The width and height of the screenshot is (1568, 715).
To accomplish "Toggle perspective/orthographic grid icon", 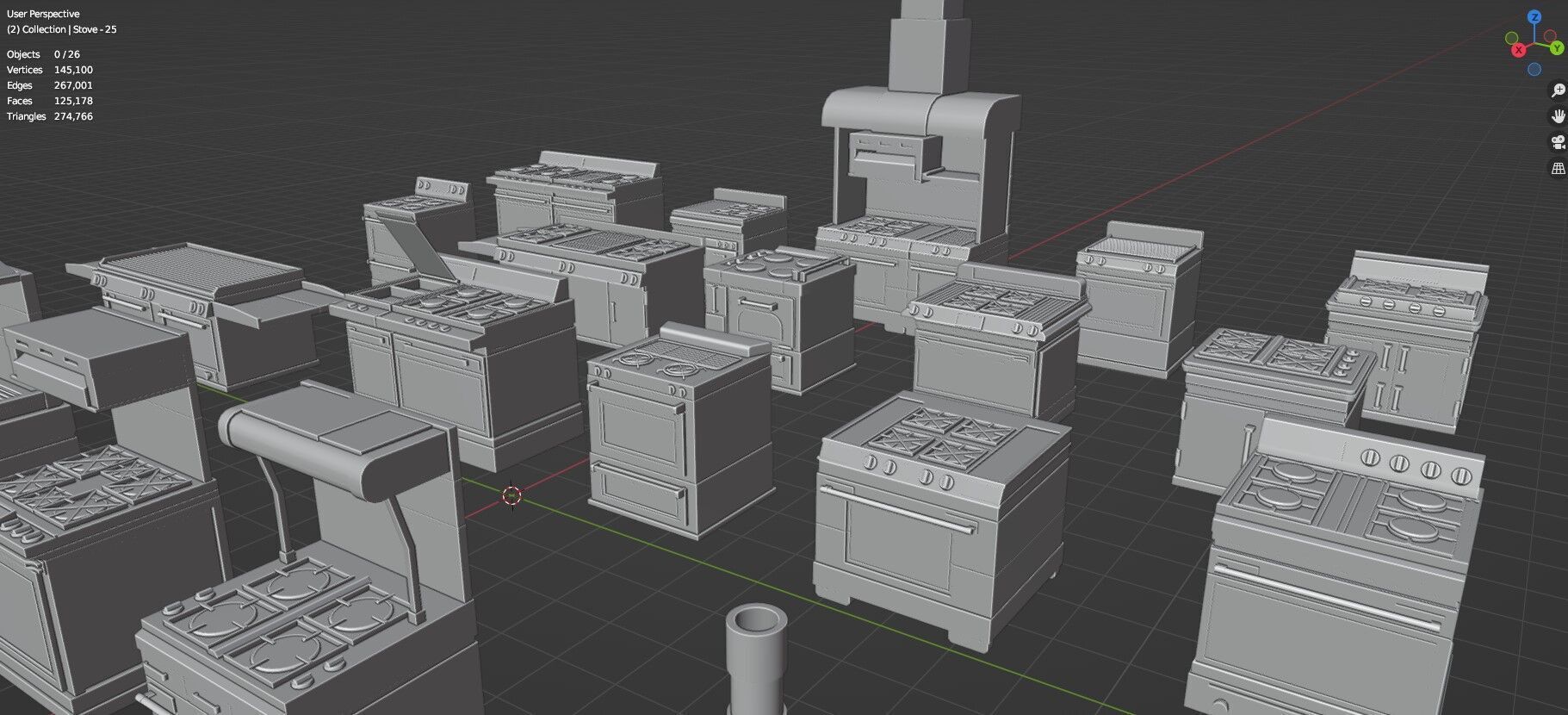I will (1558, 169).
